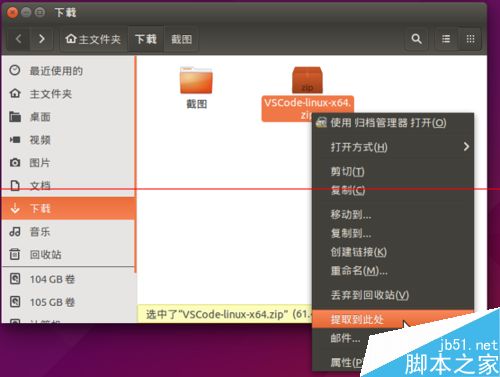The height and width of the screenshot is (377, 500).
Task: Click the VSCode-linux-x64.zip file name label
Action: pyautogui.click(x=307, y=108)
